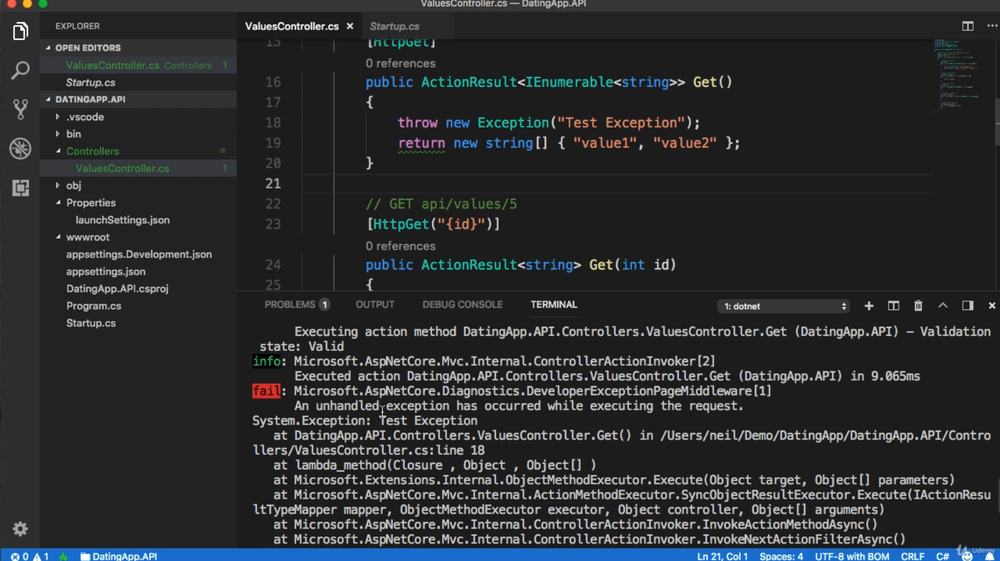Open the Search view in activity bar

click(x=20, y=70)
